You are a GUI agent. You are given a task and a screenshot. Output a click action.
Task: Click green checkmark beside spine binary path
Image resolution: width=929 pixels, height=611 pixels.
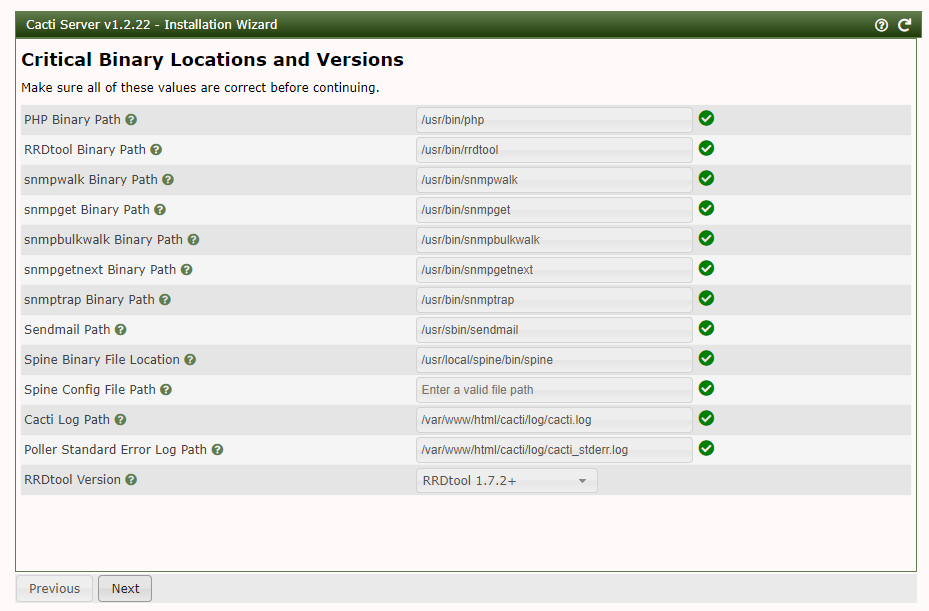[706, 359]
